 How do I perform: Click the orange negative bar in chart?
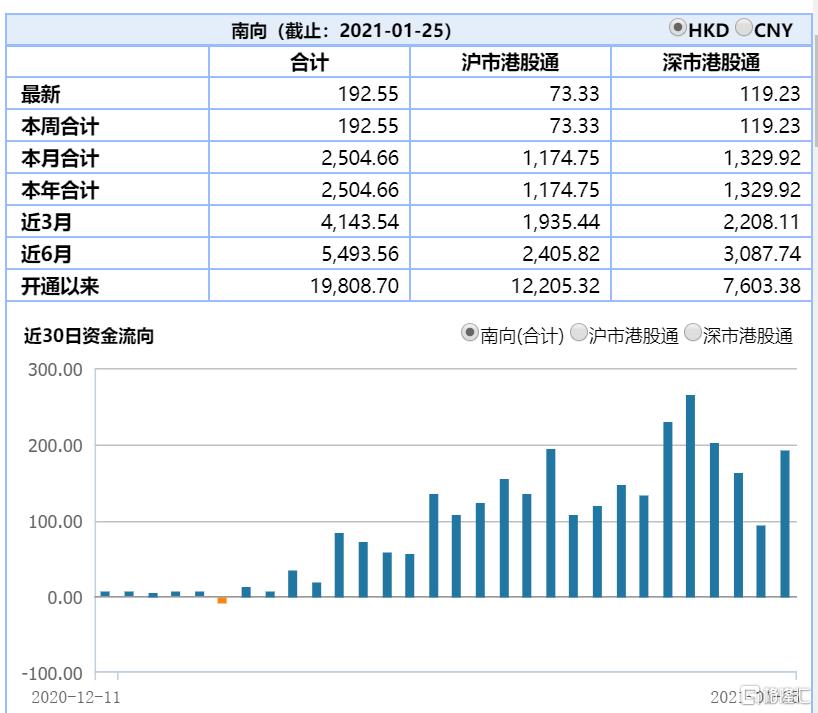222,600
